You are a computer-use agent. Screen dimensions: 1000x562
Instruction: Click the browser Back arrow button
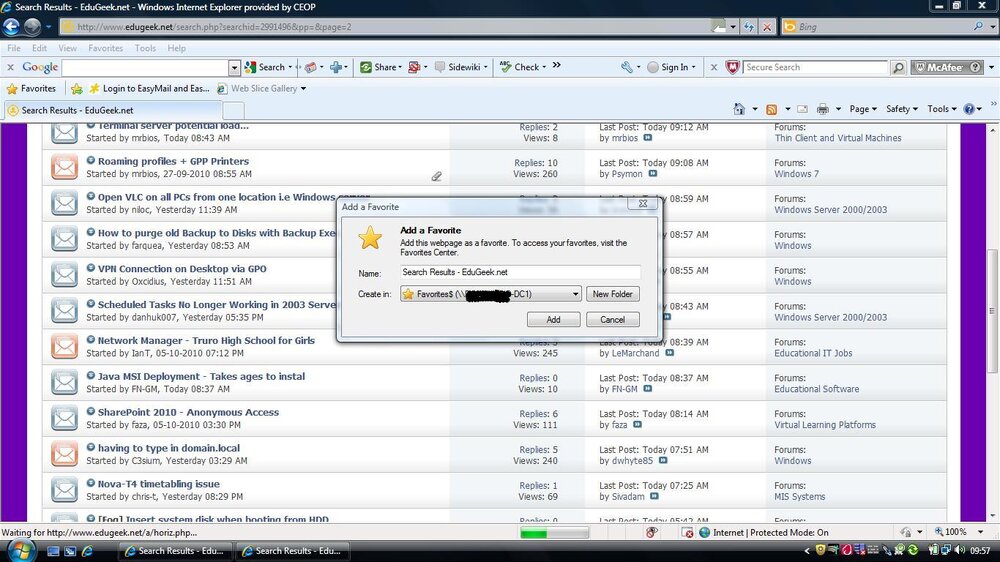(x=11, y=27)
